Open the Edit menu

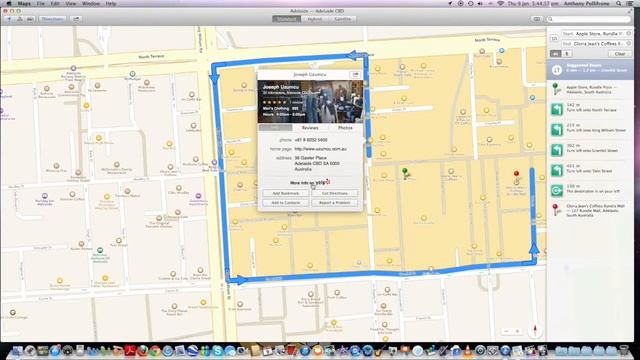point(55,3)
